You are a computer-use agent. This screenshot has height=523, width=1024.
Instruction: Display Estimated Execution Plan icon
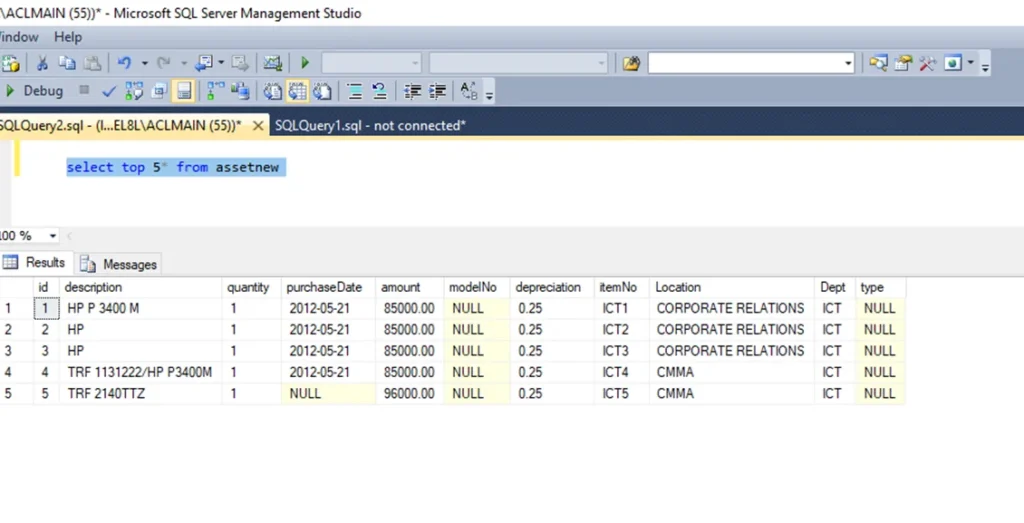coord(134,91)
